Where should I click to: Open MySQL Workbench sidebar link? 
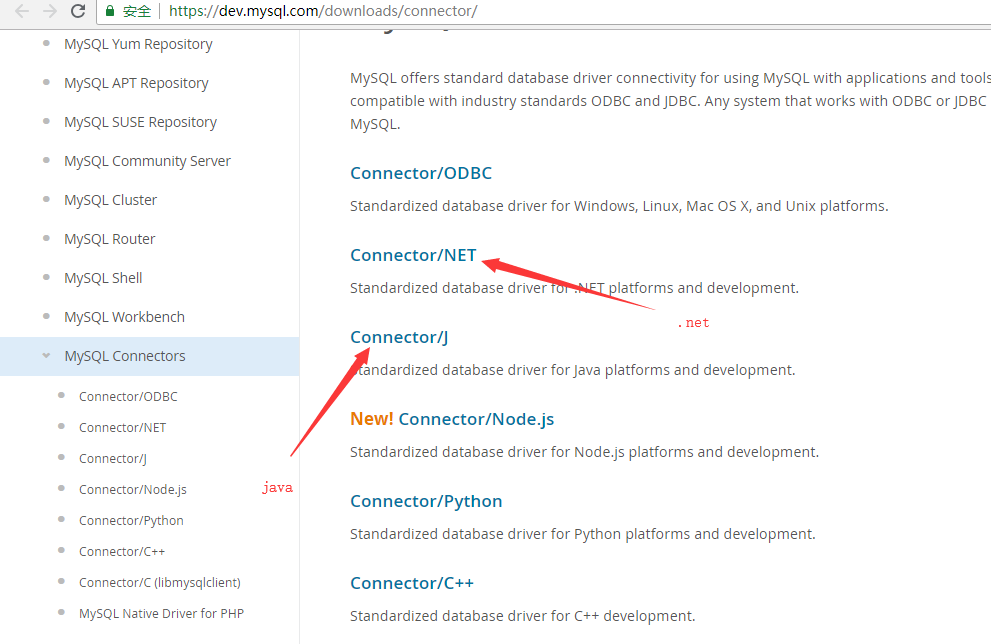point(125,317)
